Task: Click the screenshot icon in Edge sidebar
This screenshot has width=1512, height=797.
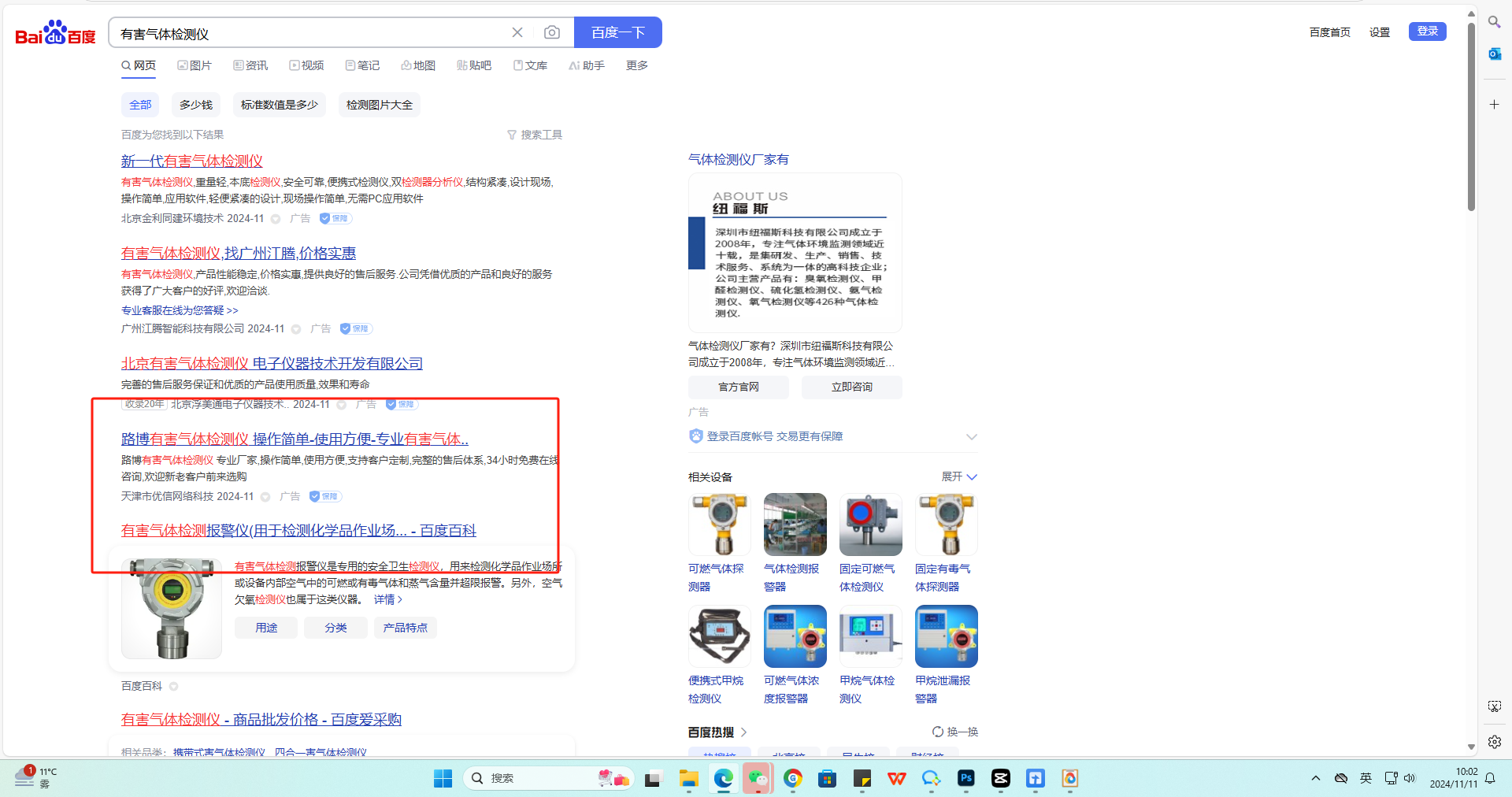Action: pyautogui.click(x=1494, y=706)
